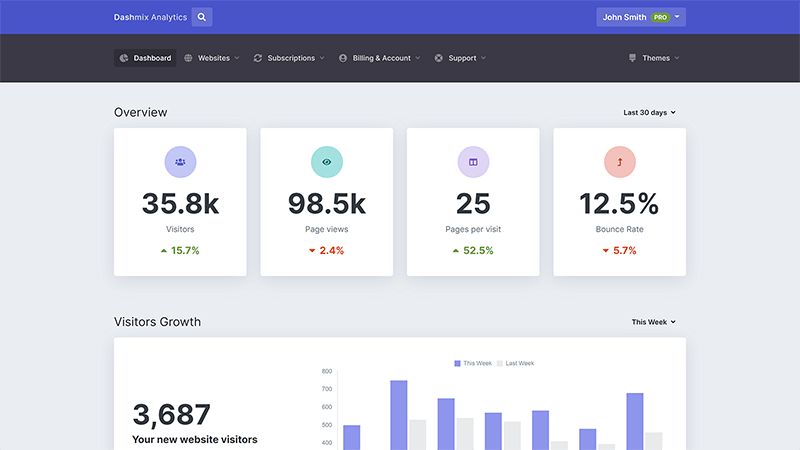Open the Themes dropdown menu

coord(654,58)
